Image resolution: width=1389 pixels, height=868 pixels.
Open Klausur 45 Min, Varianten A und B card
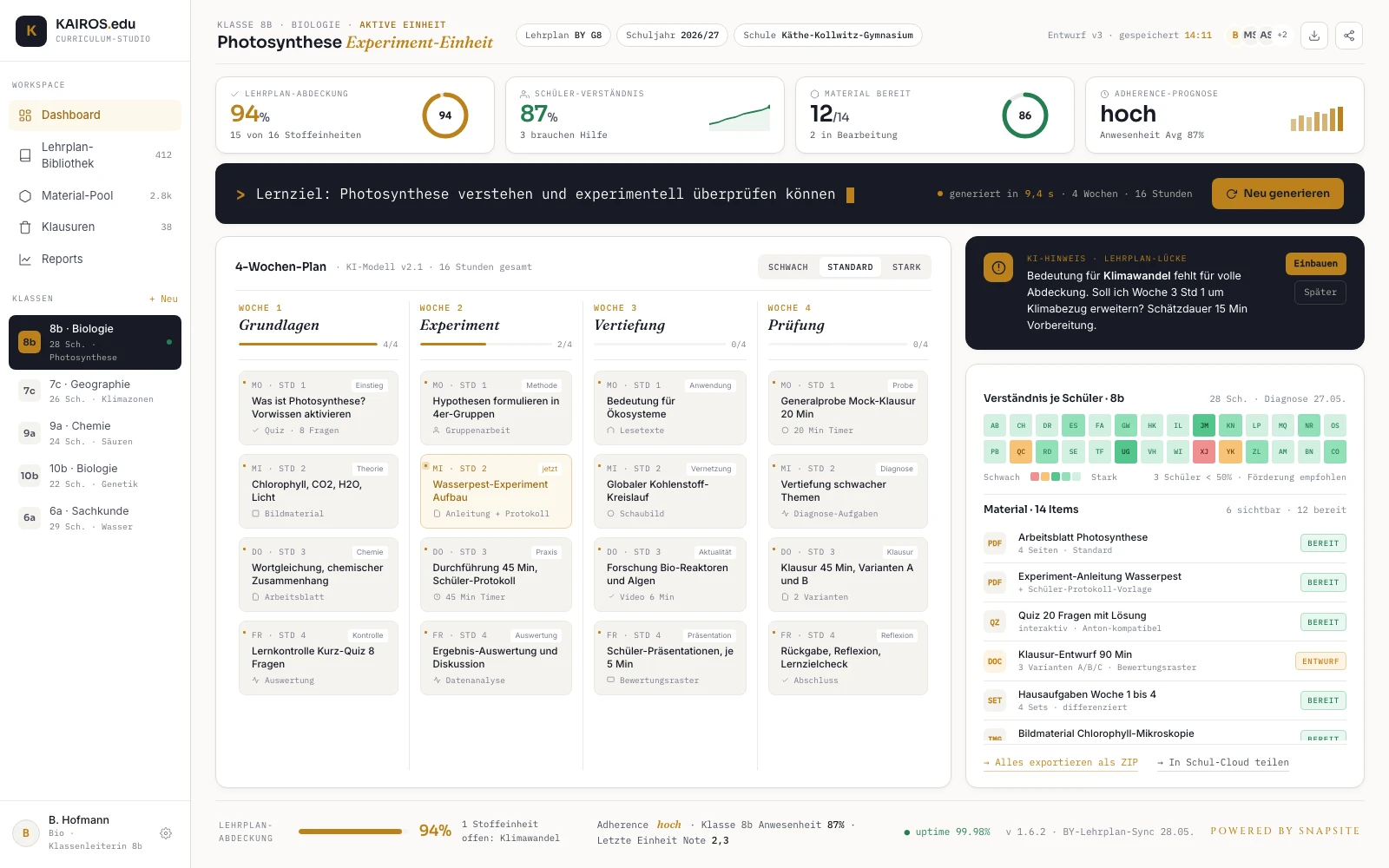click(x=848, y=575)
